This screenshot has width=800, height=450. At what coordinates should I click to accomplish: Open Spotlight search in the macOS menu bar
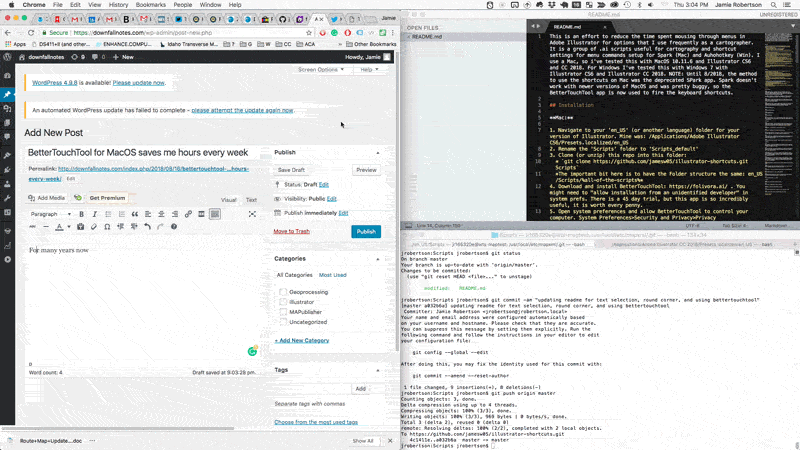[773, 5]
